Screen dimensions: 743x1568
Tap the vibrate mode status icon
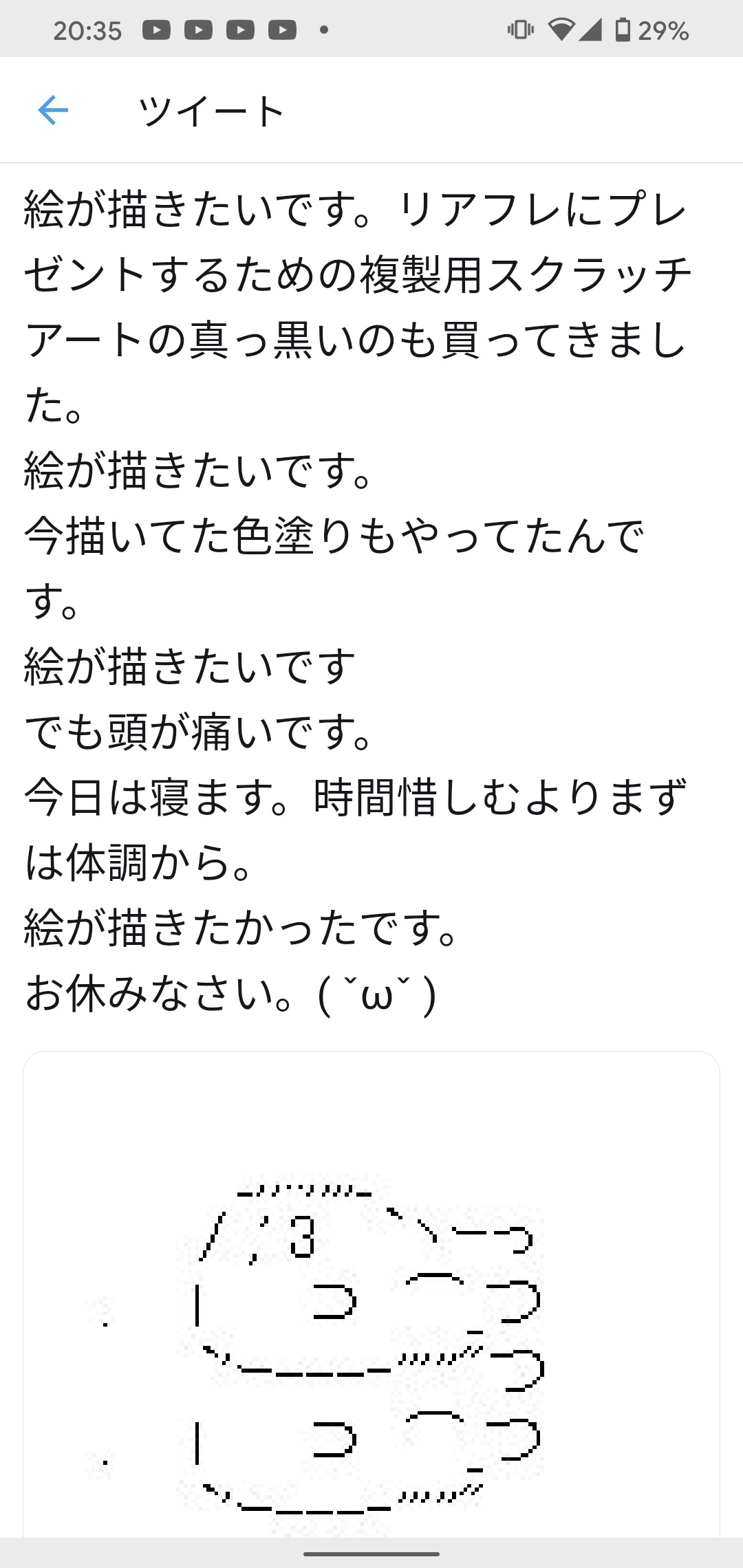click(520, 30)
